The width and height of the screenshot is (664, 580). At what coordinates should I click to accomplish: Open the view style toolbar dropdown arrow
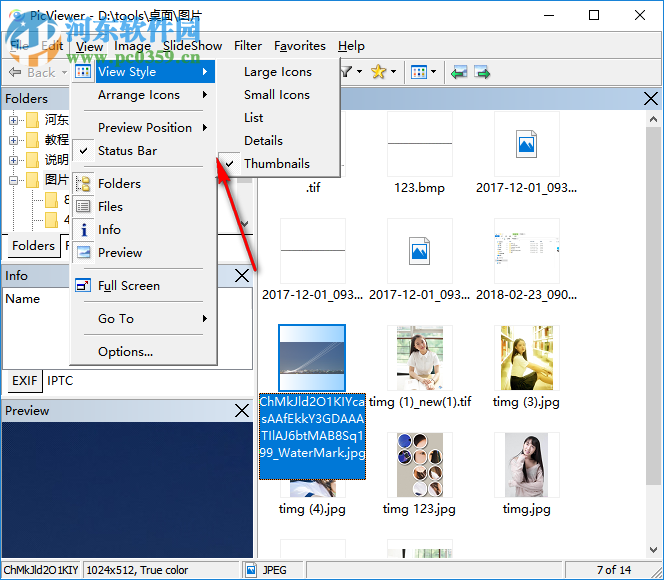(433, 72)
